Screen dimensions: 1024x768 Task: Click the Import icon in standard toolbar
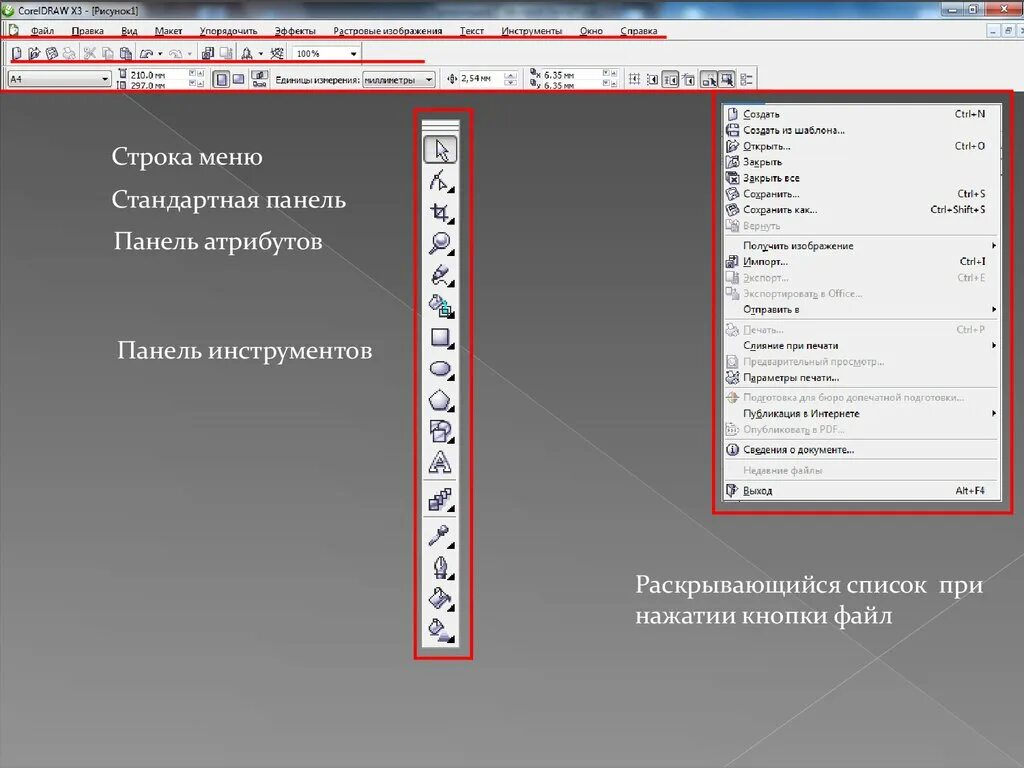pyautogui.click(x=208, y=53)
